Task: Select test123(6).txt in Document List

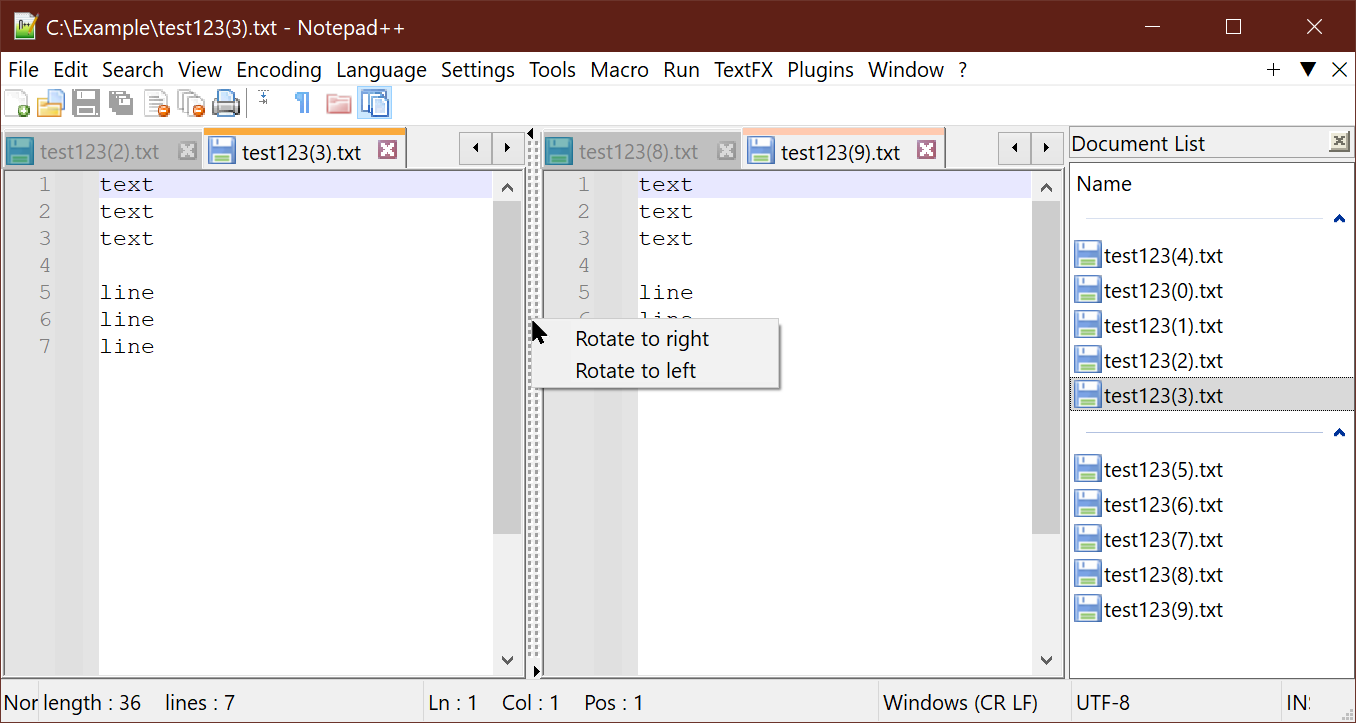Action: tap(1162, 505)
